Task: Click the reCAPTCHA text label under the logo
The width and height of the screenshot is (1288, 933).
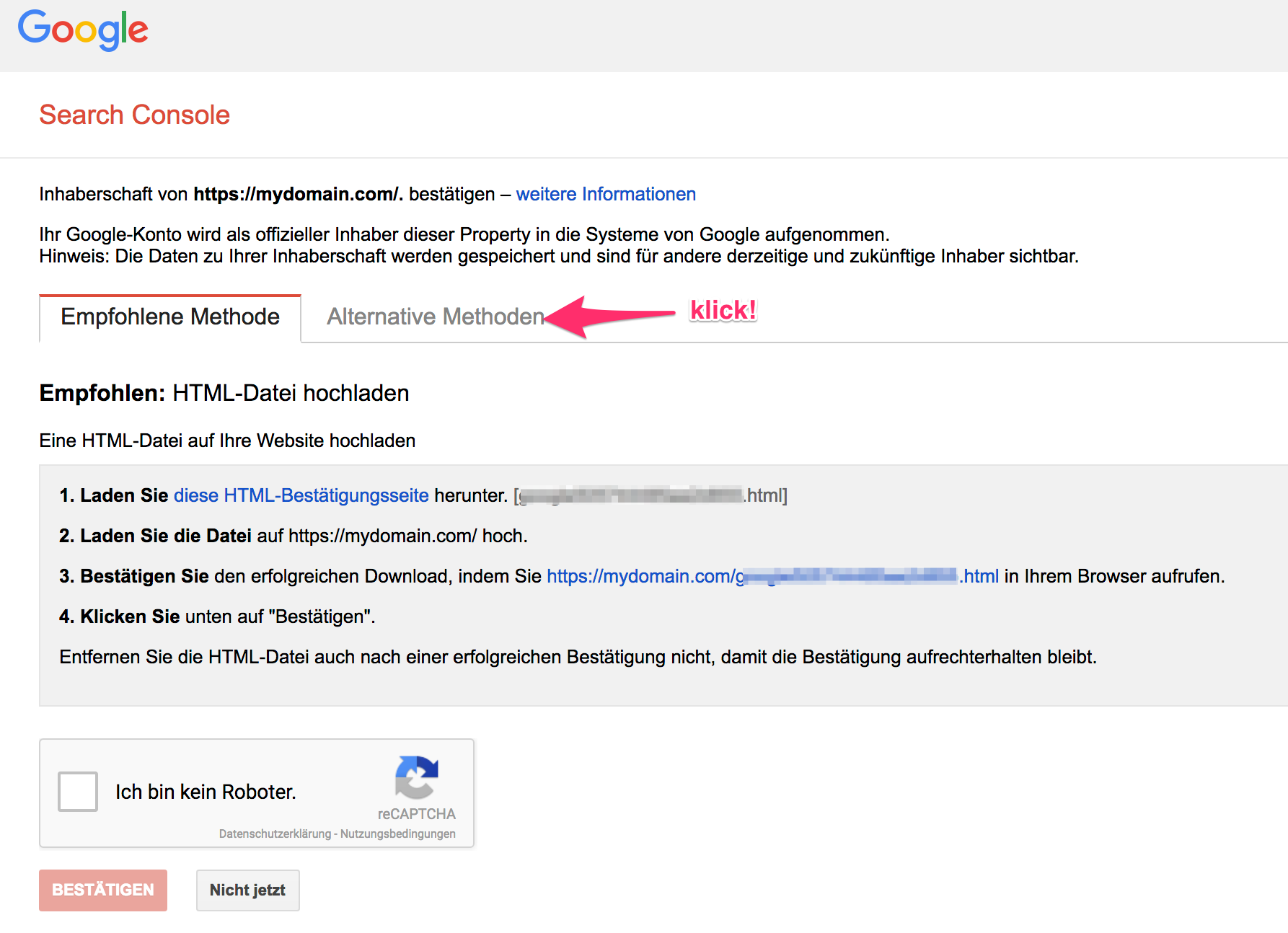Action: click(x=416, y=814)
